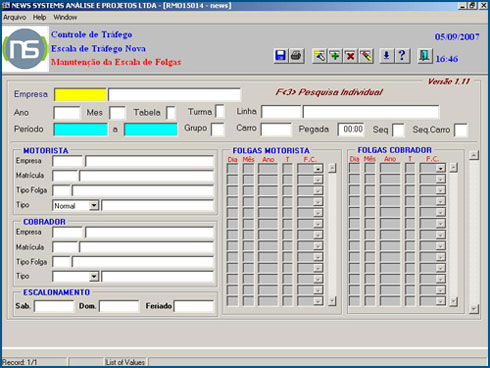Click the Motorista Matrícula code field
This screenshot has height=368, width=490.
coord(65,176)
